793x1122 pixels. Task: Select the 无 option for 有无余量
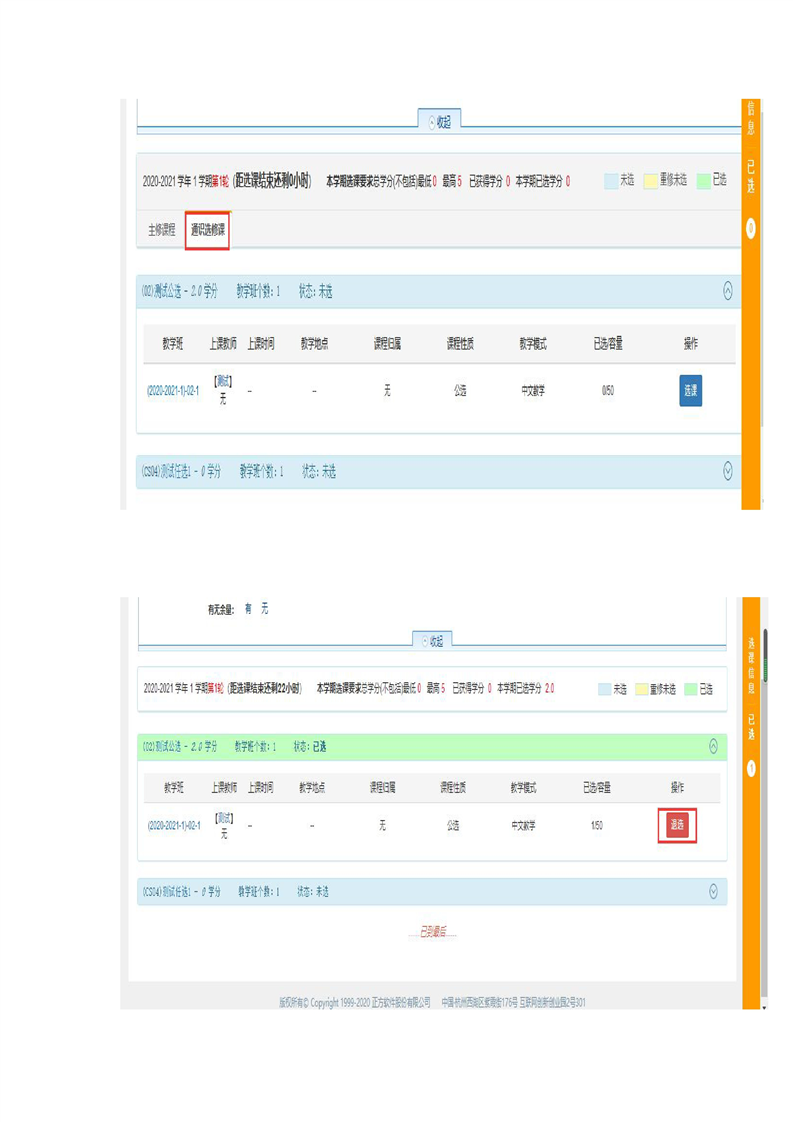pyautogui.click(x=264, y=608)
